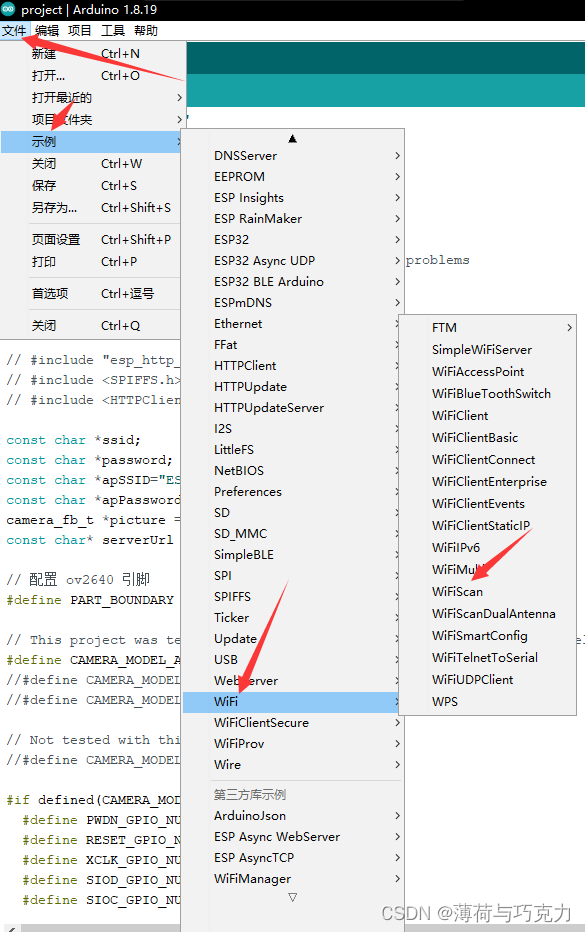Open the Preferences examples entry
Image resolution: width=585 pixels, height=932 pixels.
(291, 492)
